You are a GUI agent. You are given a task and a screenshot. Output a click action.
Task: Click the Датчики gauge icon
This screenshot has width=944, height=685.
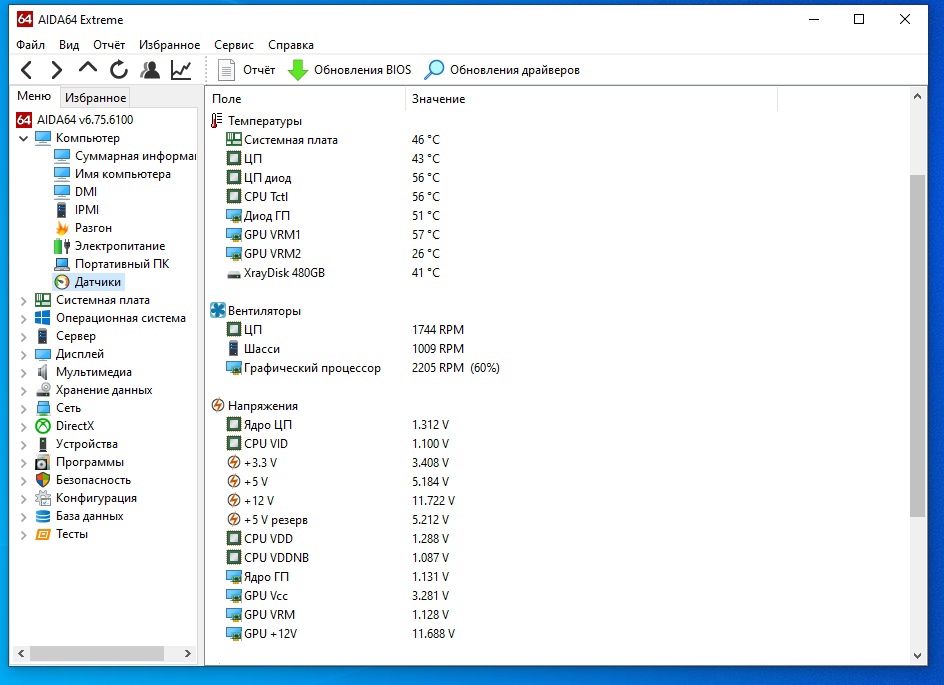click(62, 282)
